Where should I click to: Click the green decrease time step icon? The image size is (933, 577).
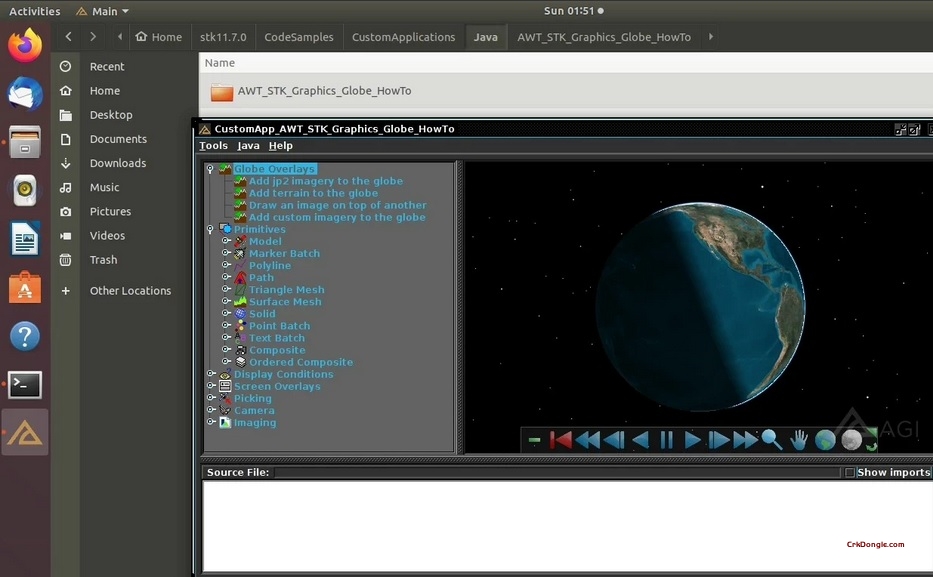(534, 439)
